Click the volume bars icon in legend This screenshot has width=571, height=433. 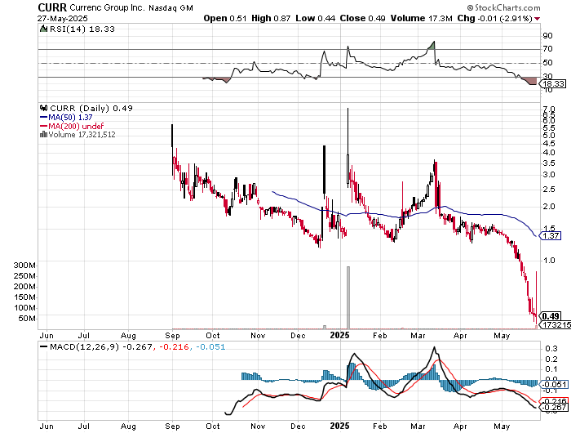44,134
